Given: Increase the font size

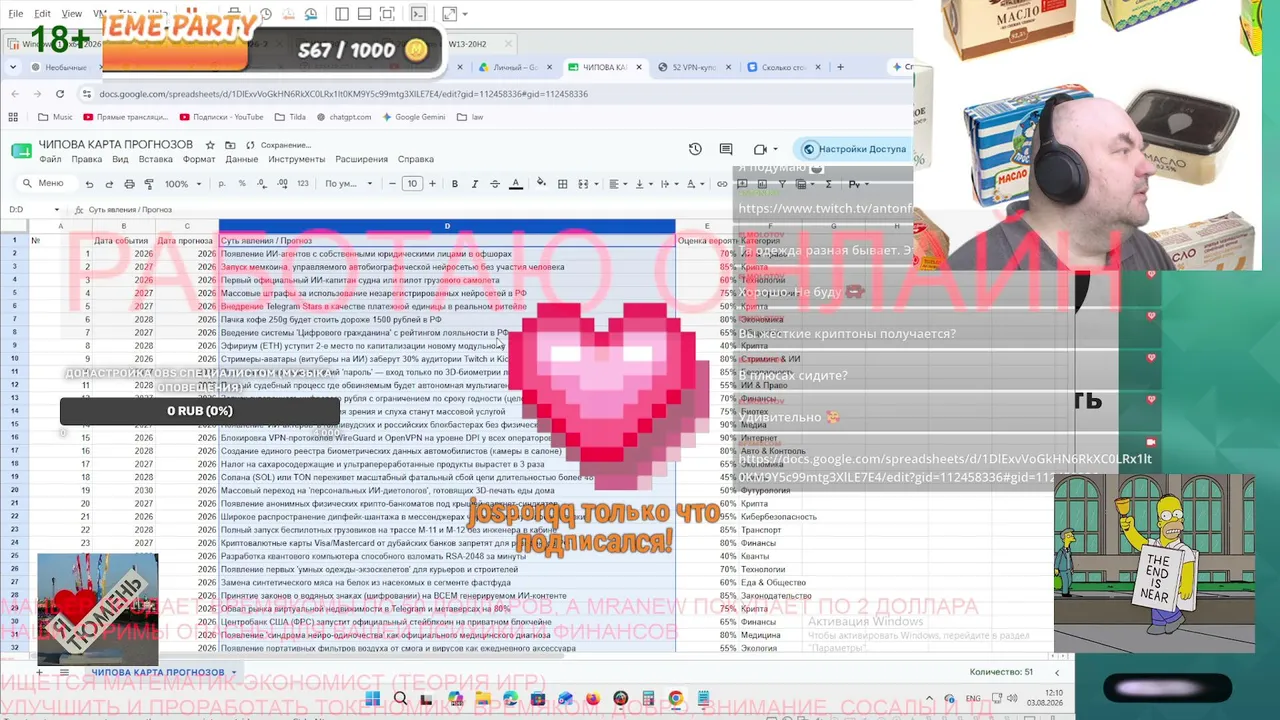Looking at the screenshot, I should tap(432, 184).
